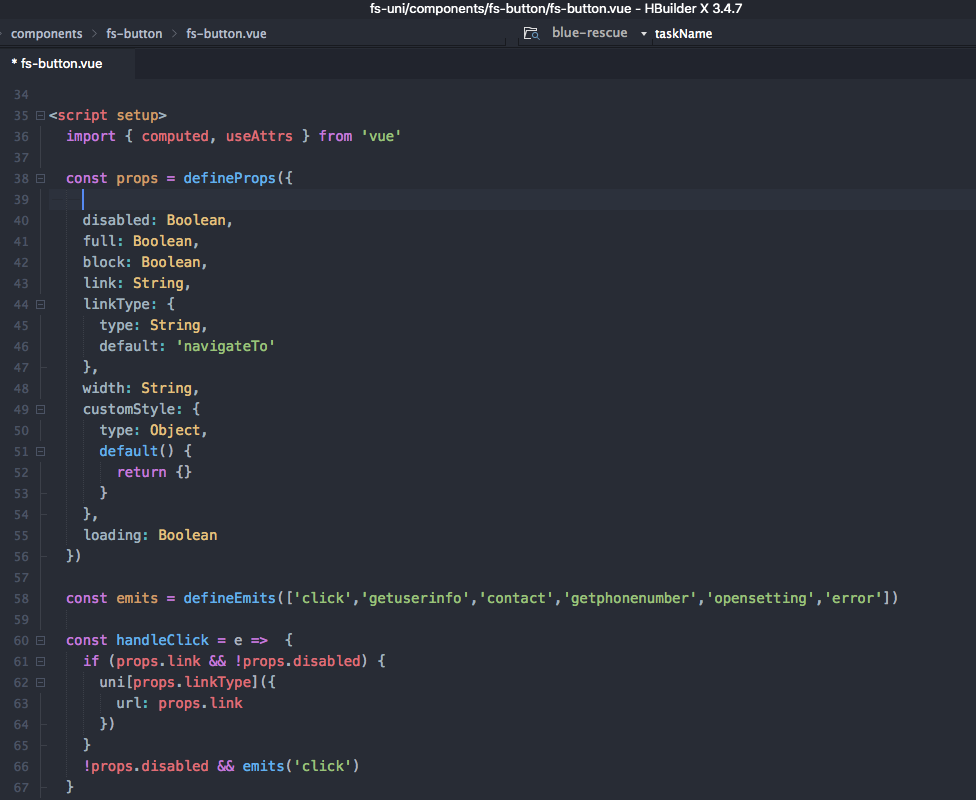Click the 'contact' event string
Viewport: 976px width, 800px height.
pyautogui.click(x=516, y=598)
